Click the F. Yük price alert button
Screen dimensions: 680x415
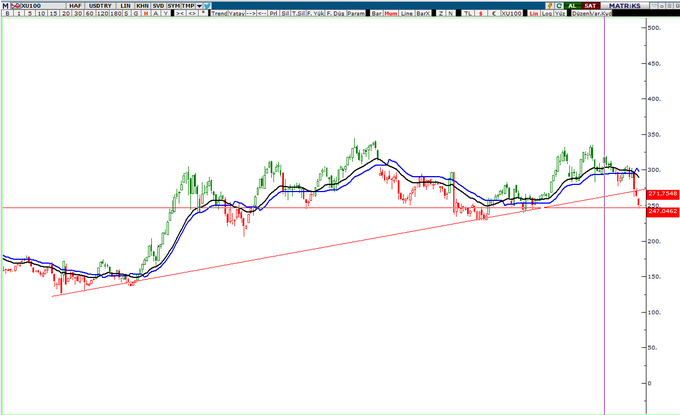click(x=316, y=13)
